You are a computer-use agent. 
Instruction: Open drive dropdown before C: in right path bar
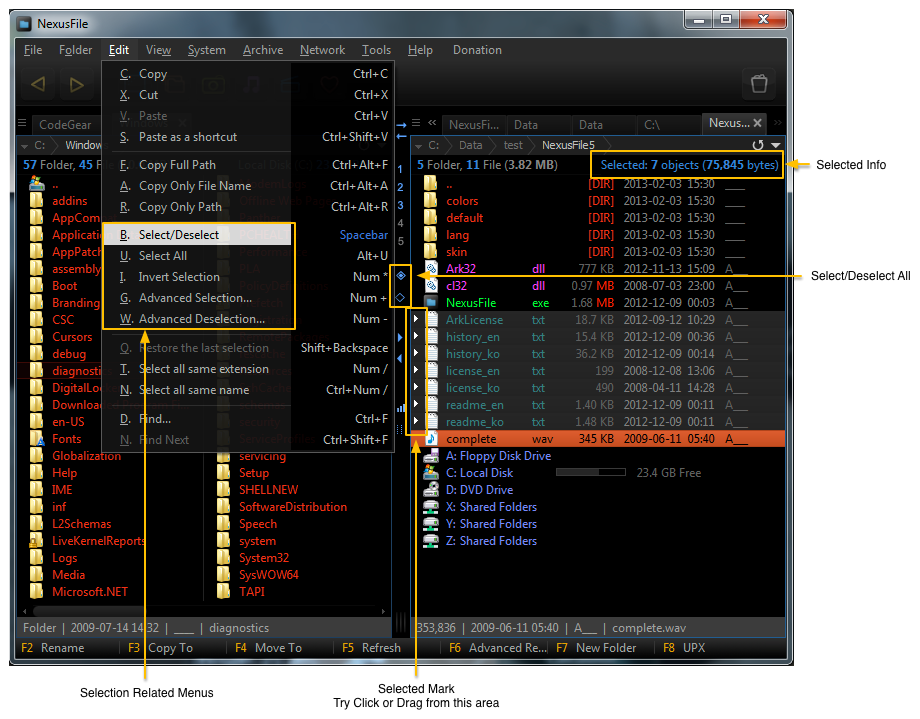pos(418,146)
